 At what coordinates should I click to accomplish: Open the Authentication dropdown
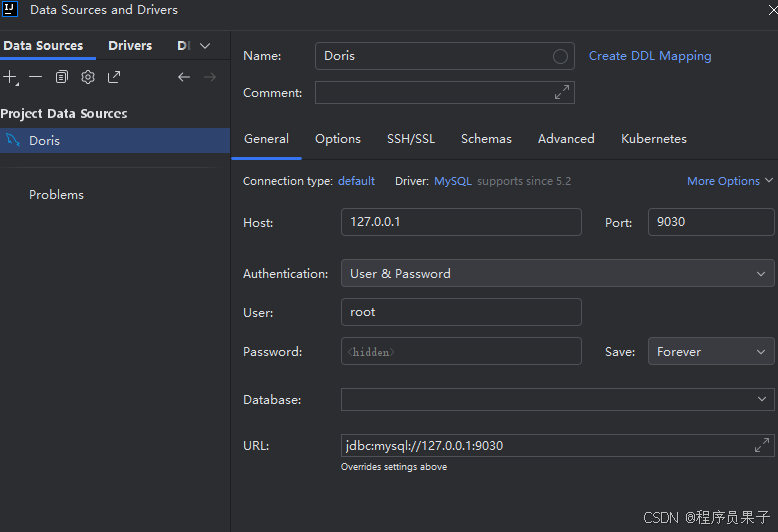(557, 273)
